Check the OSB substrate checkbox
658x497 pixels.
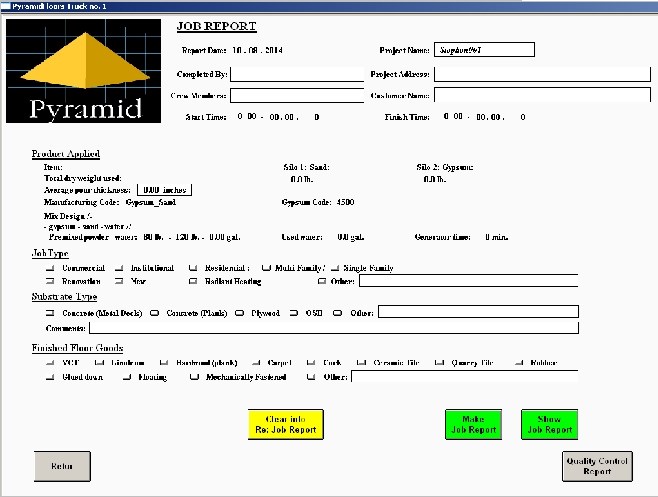(x=294, y=313)
